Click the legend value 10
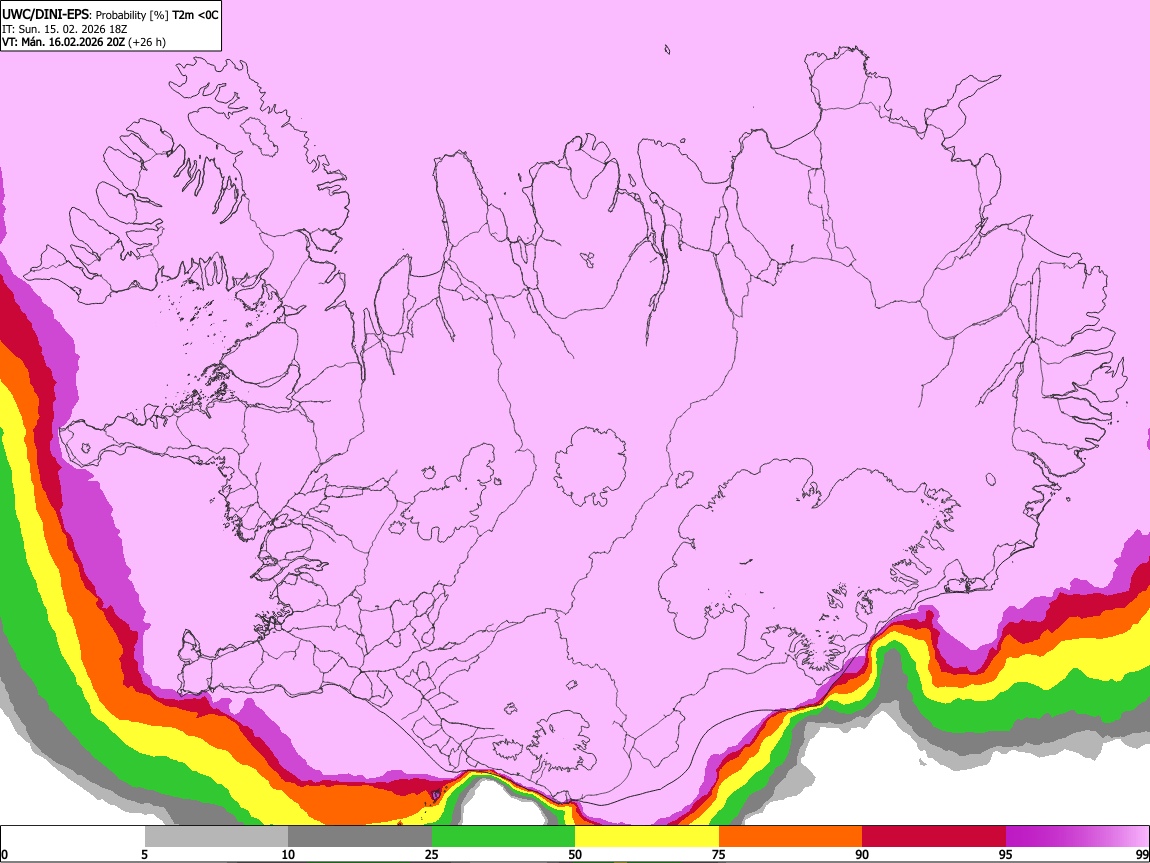 click(x=288, y=854)
